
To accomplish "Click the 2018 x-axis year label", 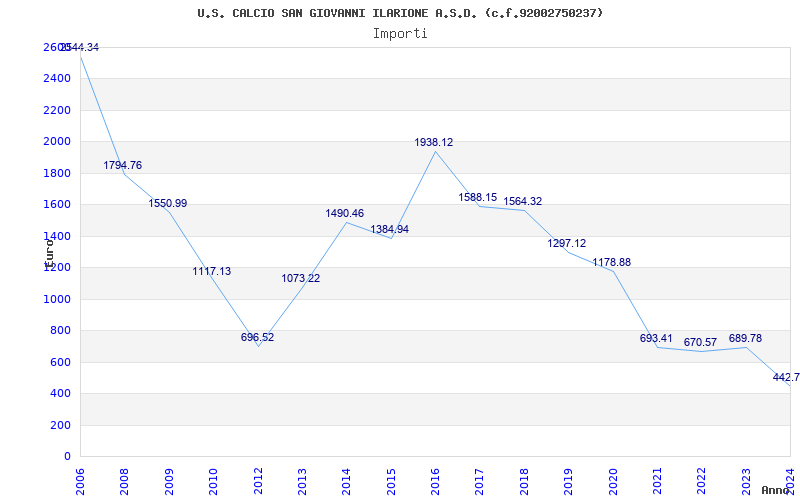I will (524, 481).
